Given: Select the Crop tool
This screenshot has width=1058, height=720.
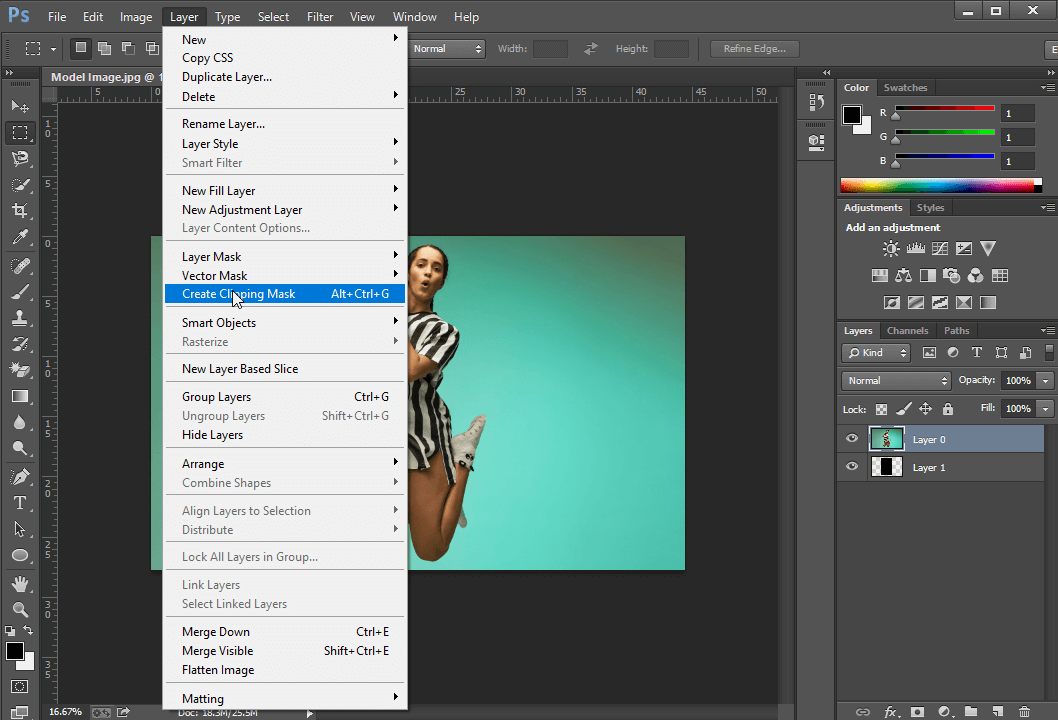Looking at the screenshot, I should [x=21, y=210].
